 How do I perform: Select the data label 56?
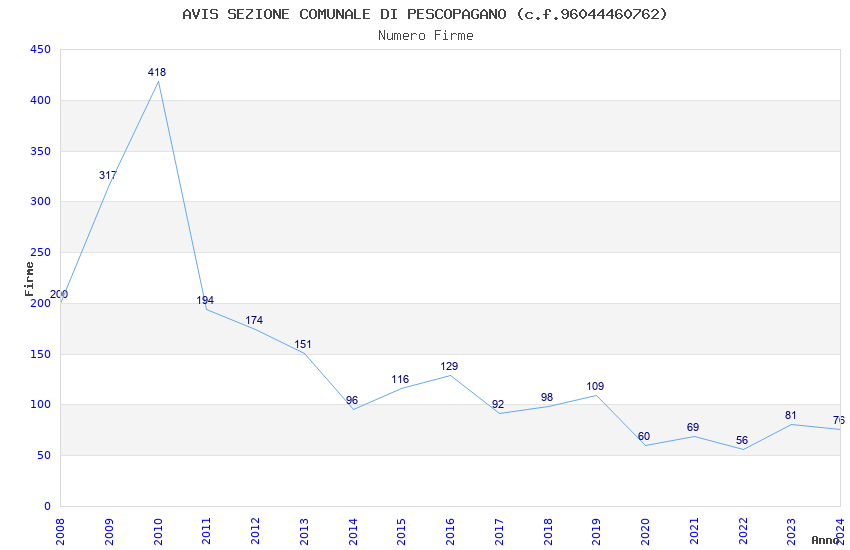[742, 441]
